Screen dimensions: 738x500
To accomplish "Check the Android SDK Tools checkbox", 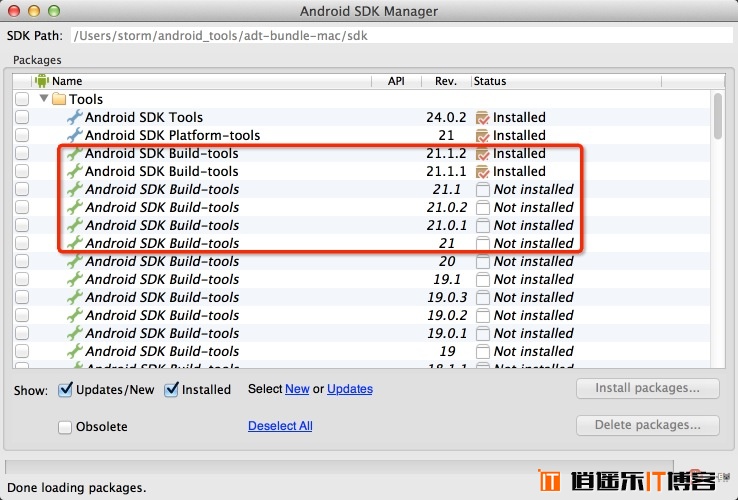I will [22, 117].
